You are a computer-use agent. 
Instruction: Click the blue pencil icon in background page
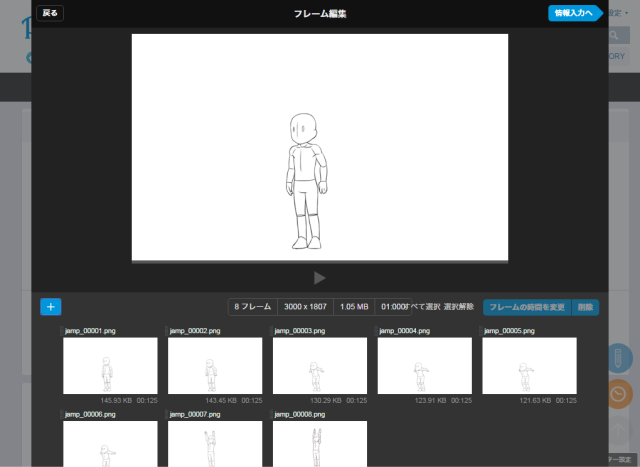(618, 358)
